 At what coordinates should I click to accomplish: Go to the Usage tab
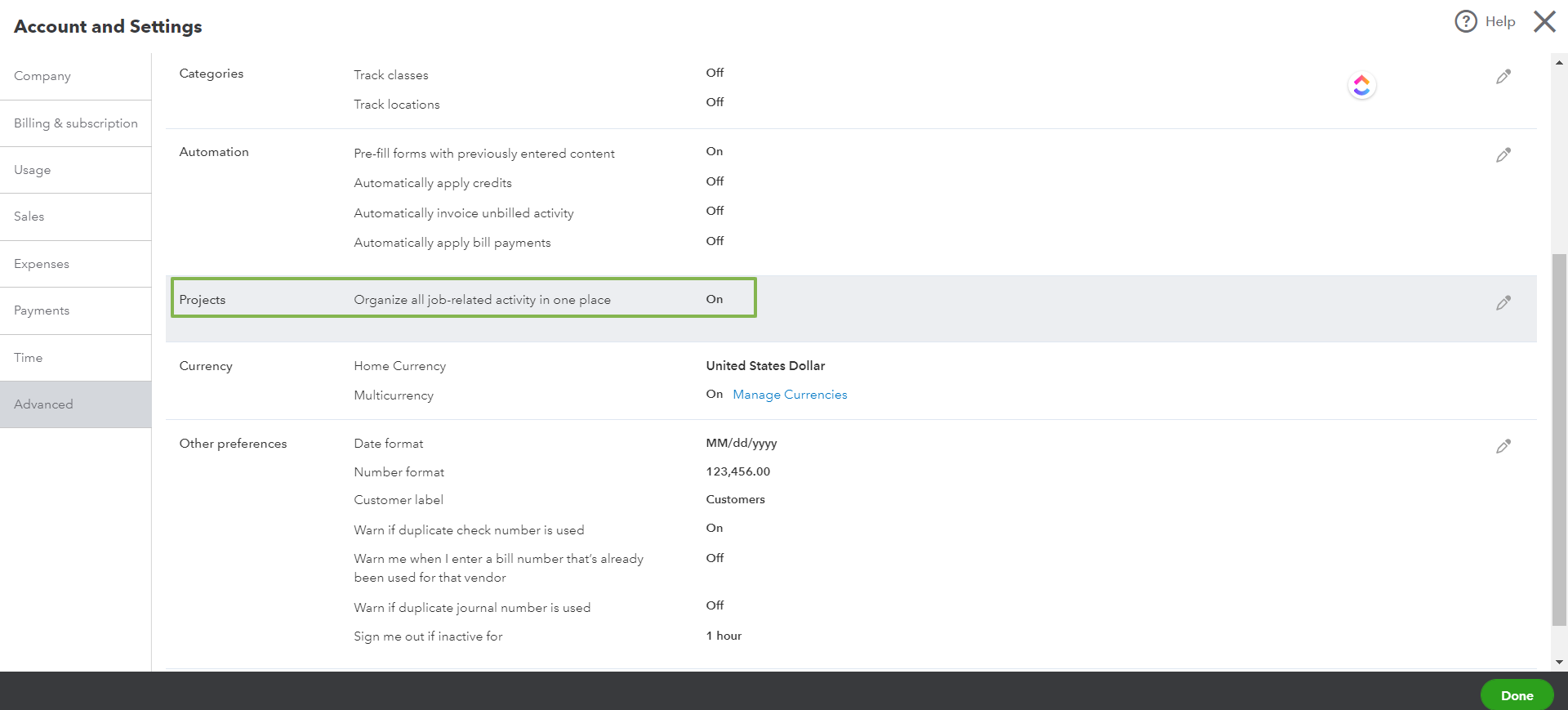click(x=33, y=170)
